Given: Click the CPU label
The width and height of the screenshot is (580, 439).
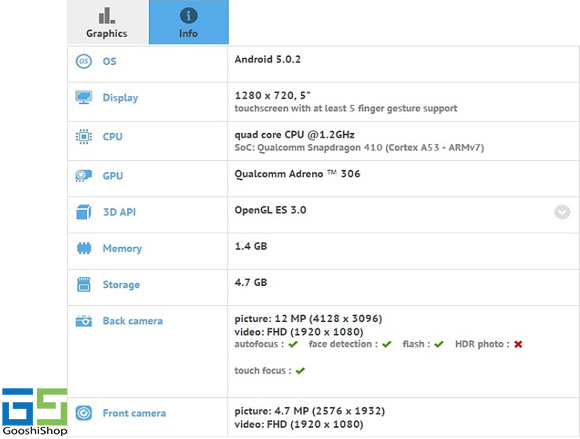Looking at the screenshot, I should [x=112, y=137].
